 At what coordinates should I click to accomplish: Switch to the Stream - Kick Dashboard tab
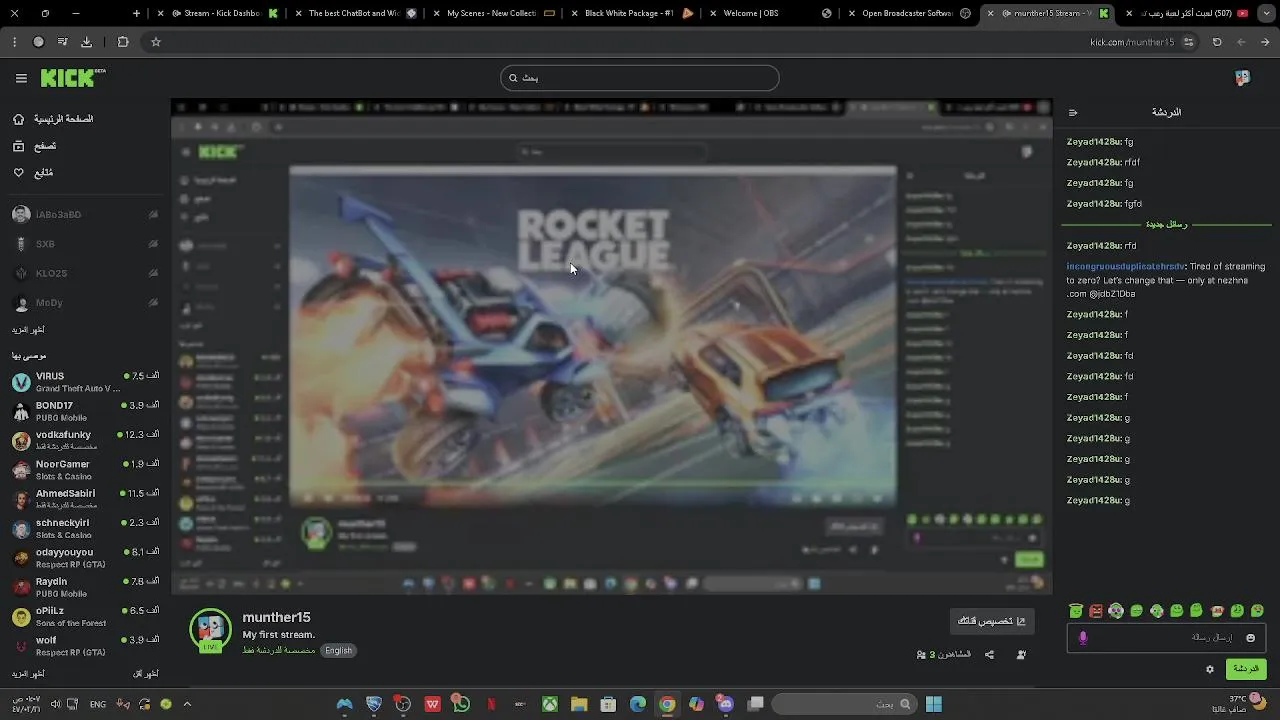[x=216, y=14]
